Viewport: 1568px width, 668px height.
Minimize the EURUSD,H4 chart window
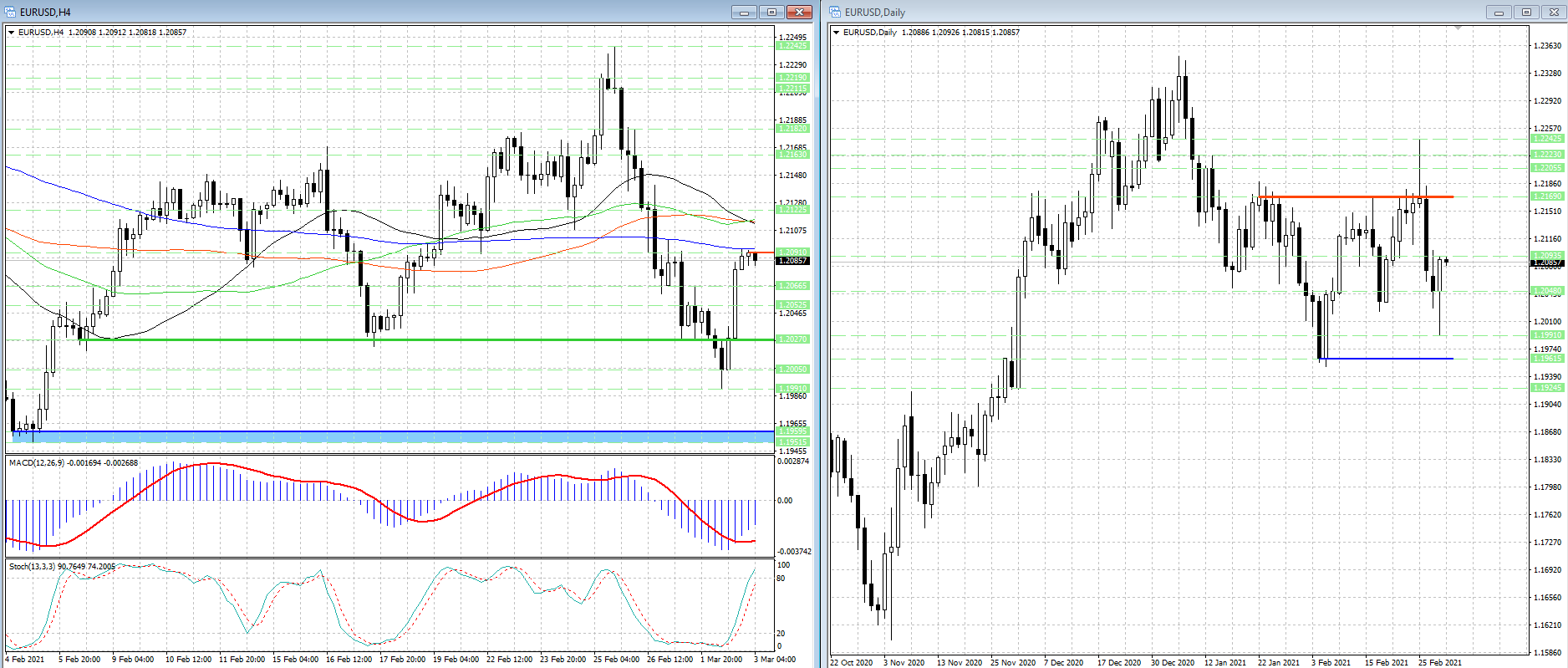pyautogui.click(x=744, y=12)
